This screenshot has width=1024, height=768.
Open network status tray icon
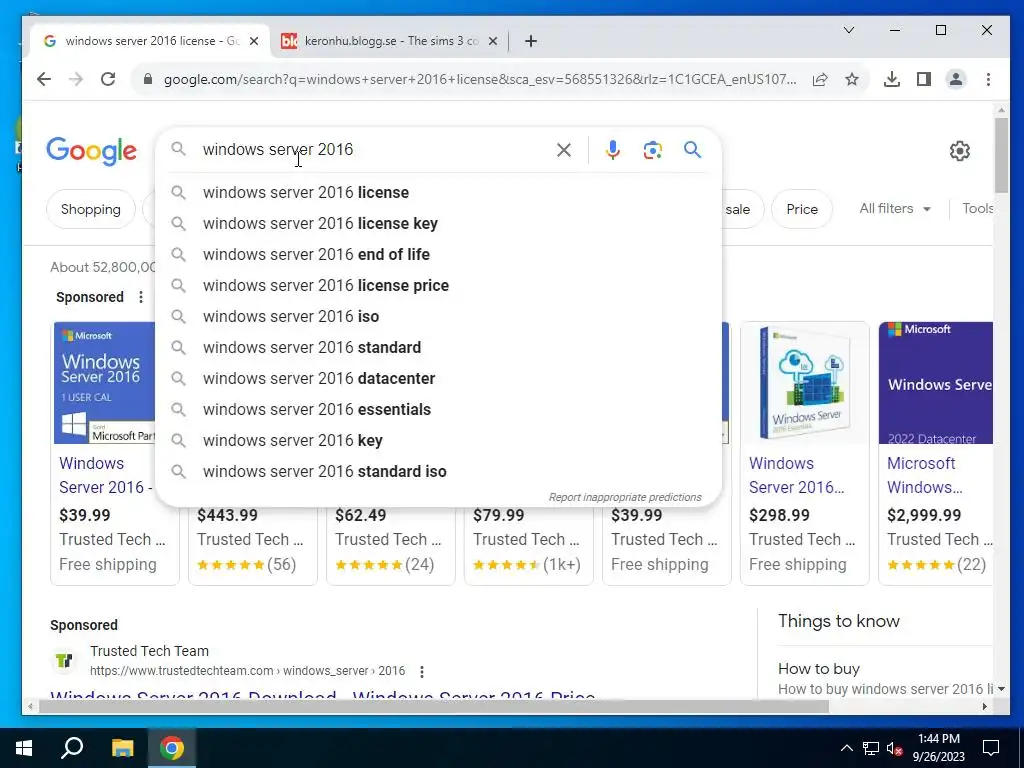[871, 748]
